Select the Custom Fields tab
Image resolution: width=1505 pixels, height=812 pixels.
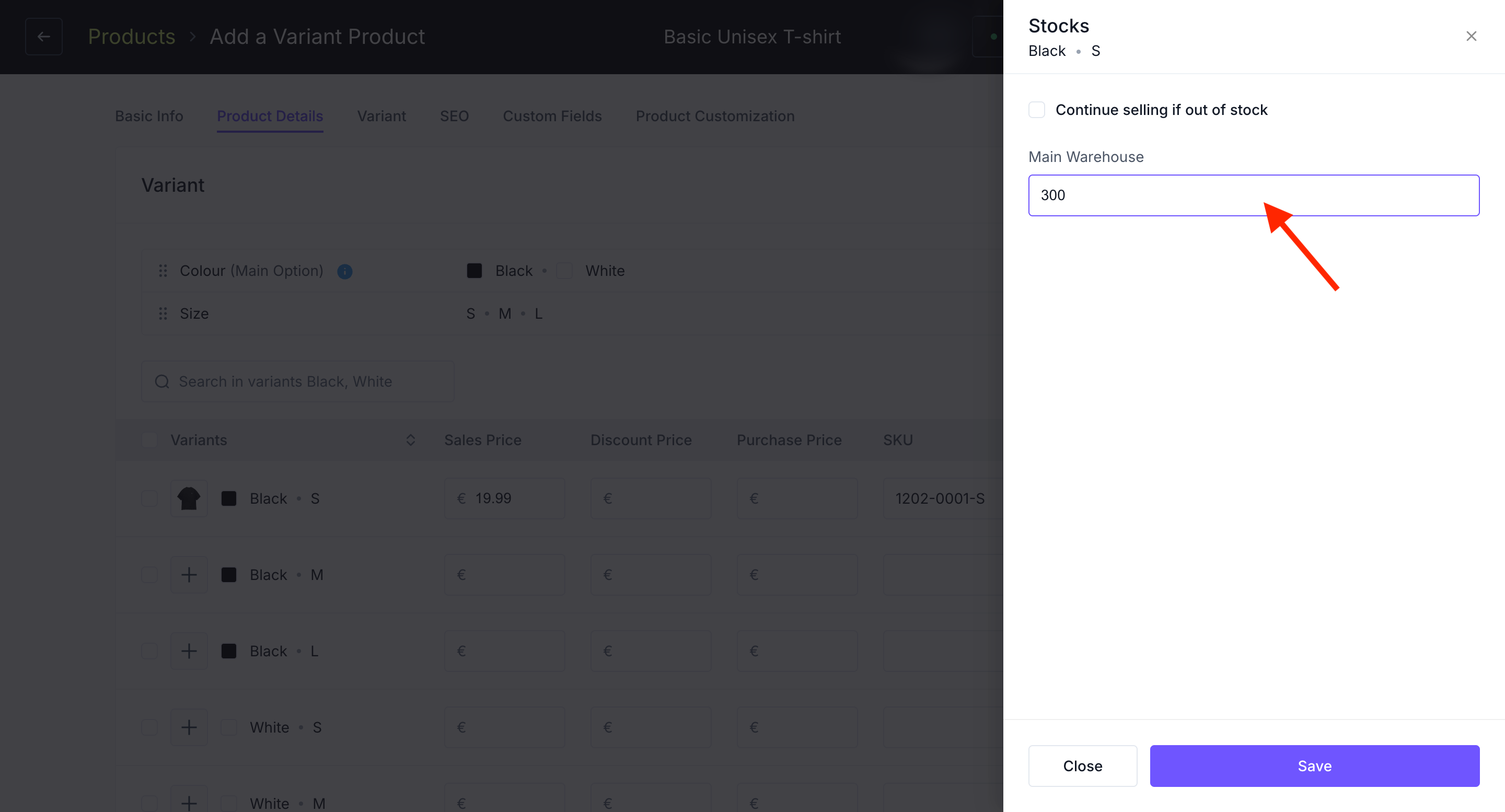(x=552, y=116)
